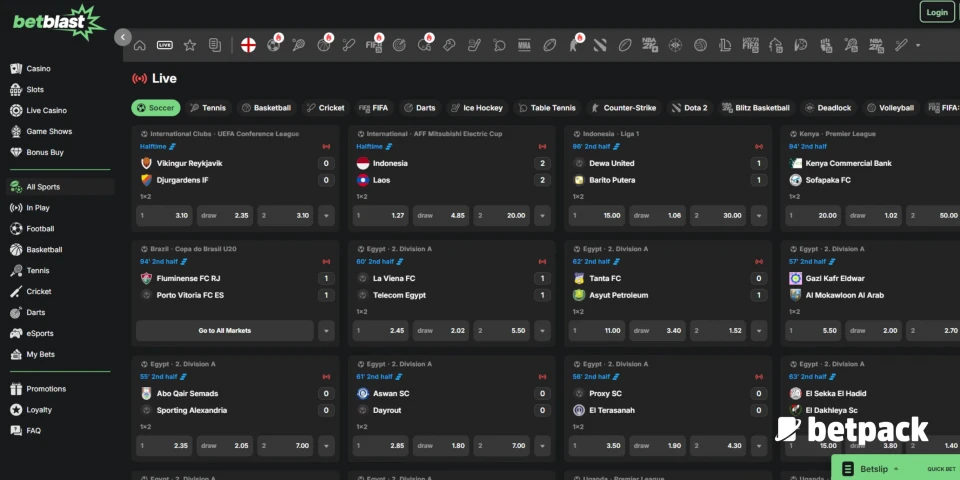Open My Bets in the sidebar
Screen dimensions: 960x480
(x=40, y=354)
